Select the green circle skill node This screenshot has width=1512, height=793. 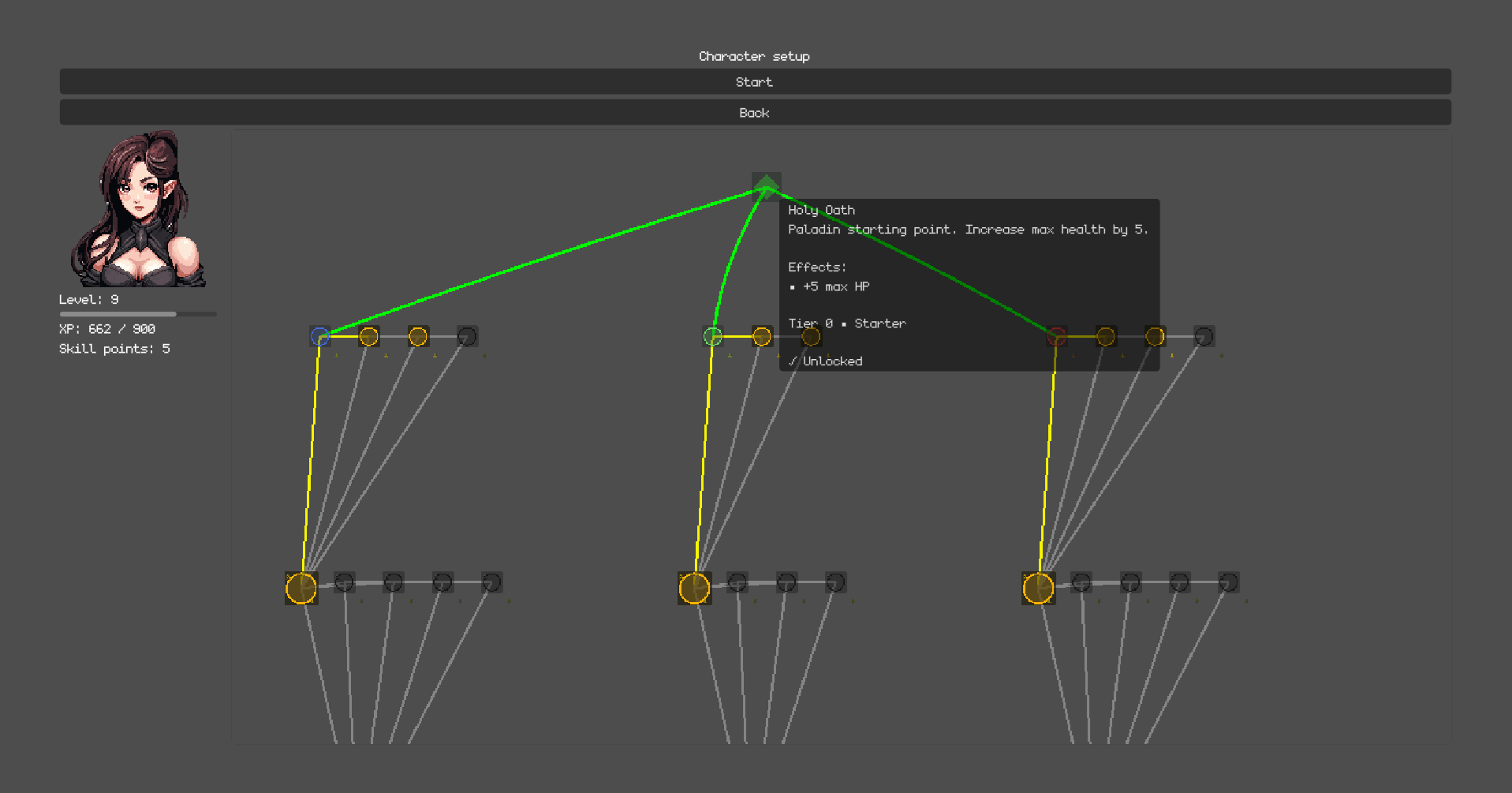pos(713,337)
